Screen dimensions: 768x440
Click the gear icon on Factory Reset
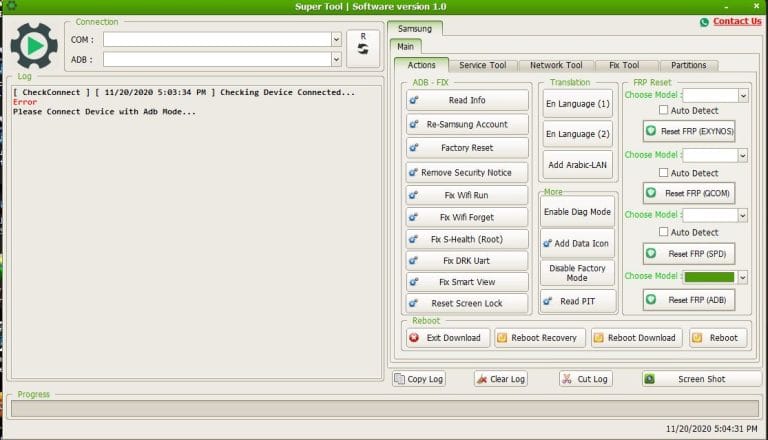pyautogui.click(x=414, y=147)
